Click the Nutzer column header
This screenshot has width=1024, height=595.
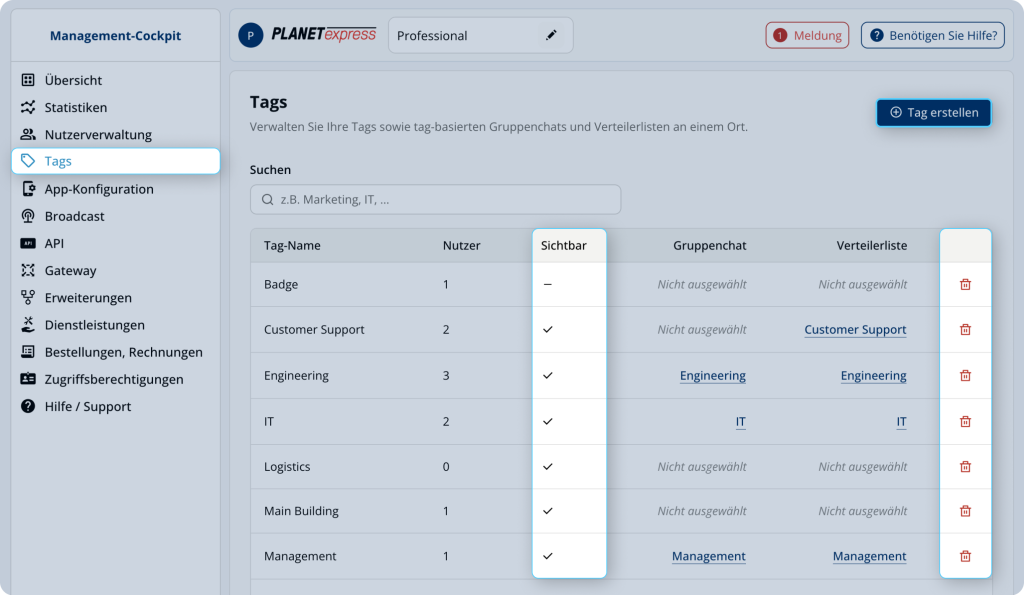(x=461, y=246)
